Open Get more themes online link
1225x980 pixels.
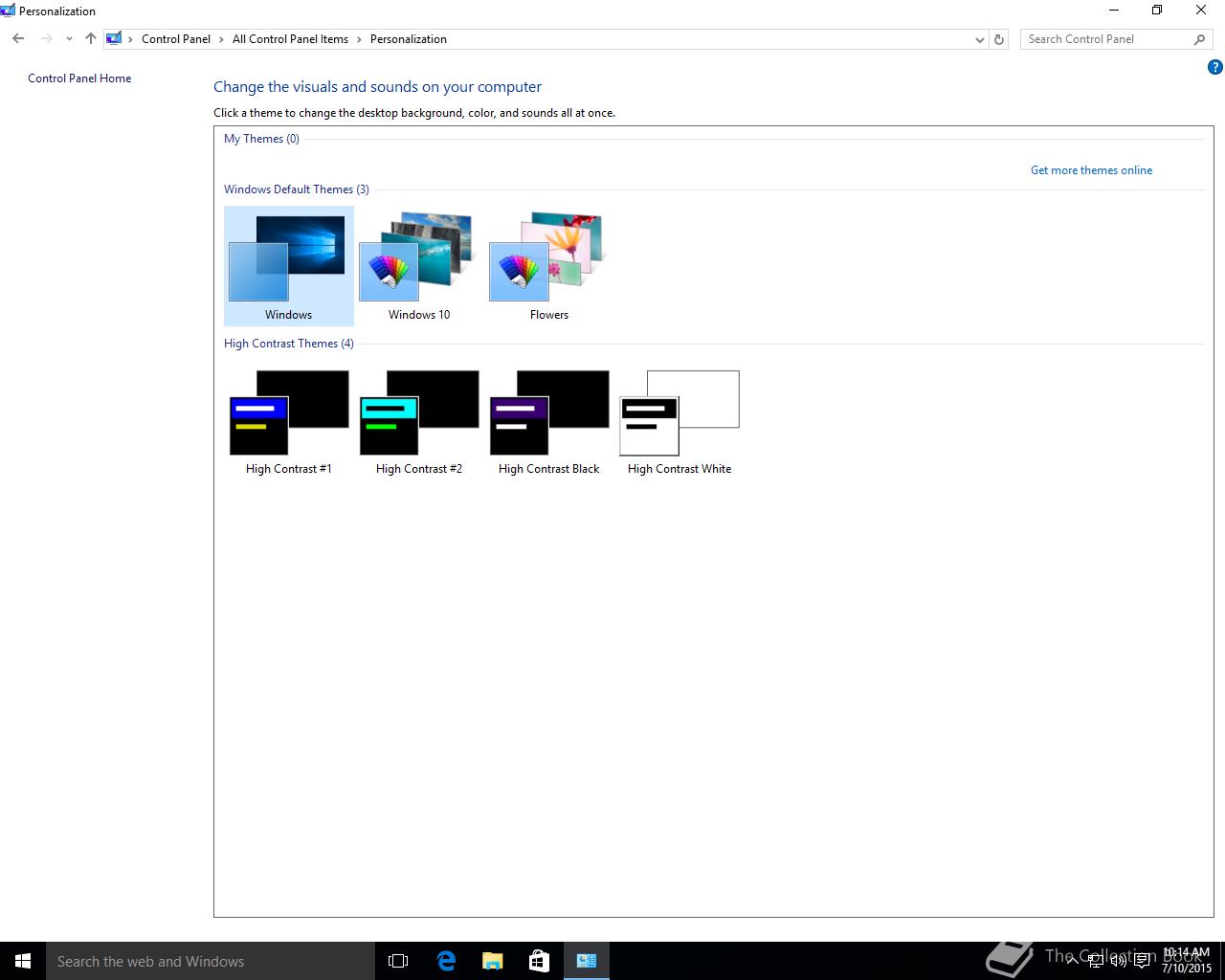pos(1091,170)
